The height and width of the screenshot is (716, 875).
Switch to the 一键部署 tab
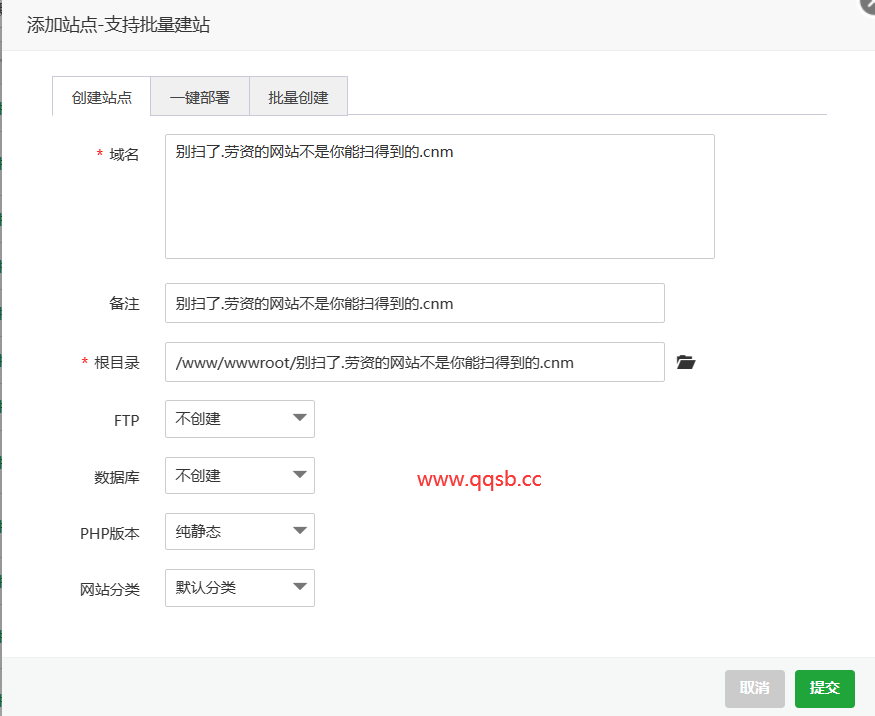(199, 97)
